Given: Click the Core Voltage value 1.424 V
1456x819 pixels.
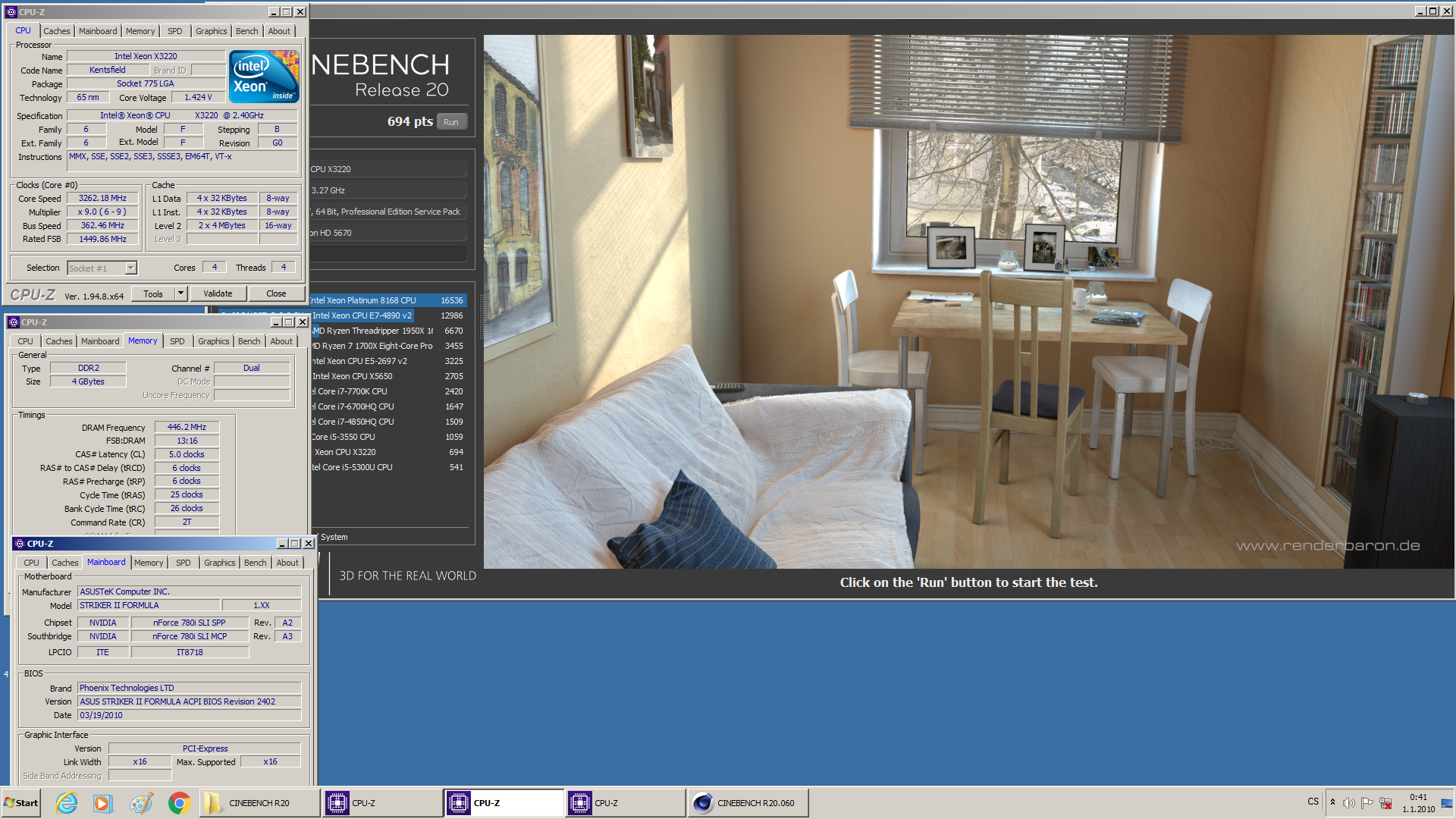Looking at the screenshot, I should [x=198, y=97].
